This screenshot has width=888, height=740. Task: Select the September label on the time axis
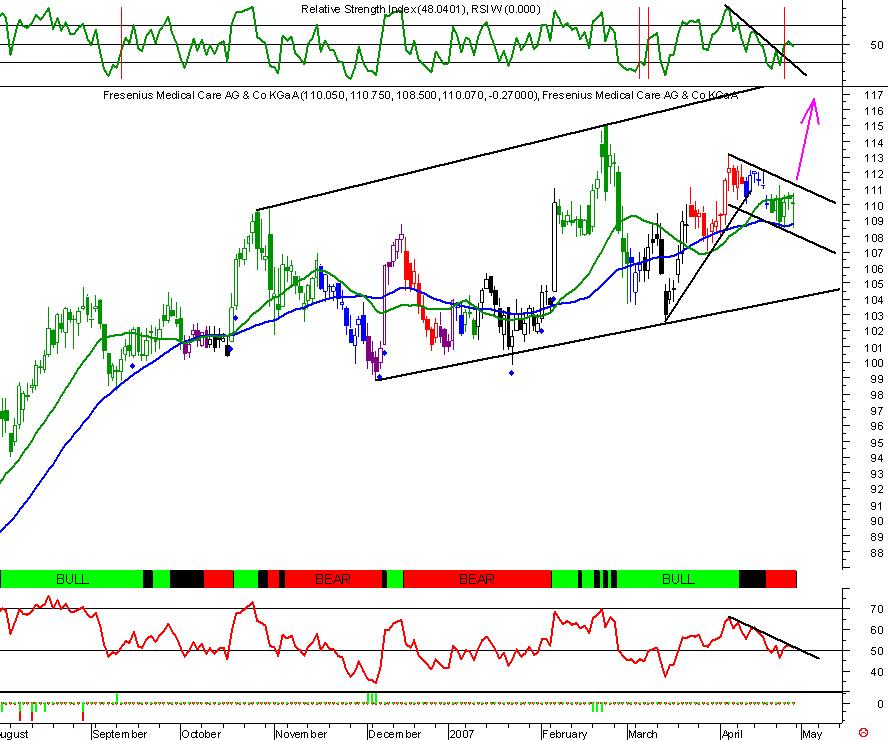coord(119,734)
